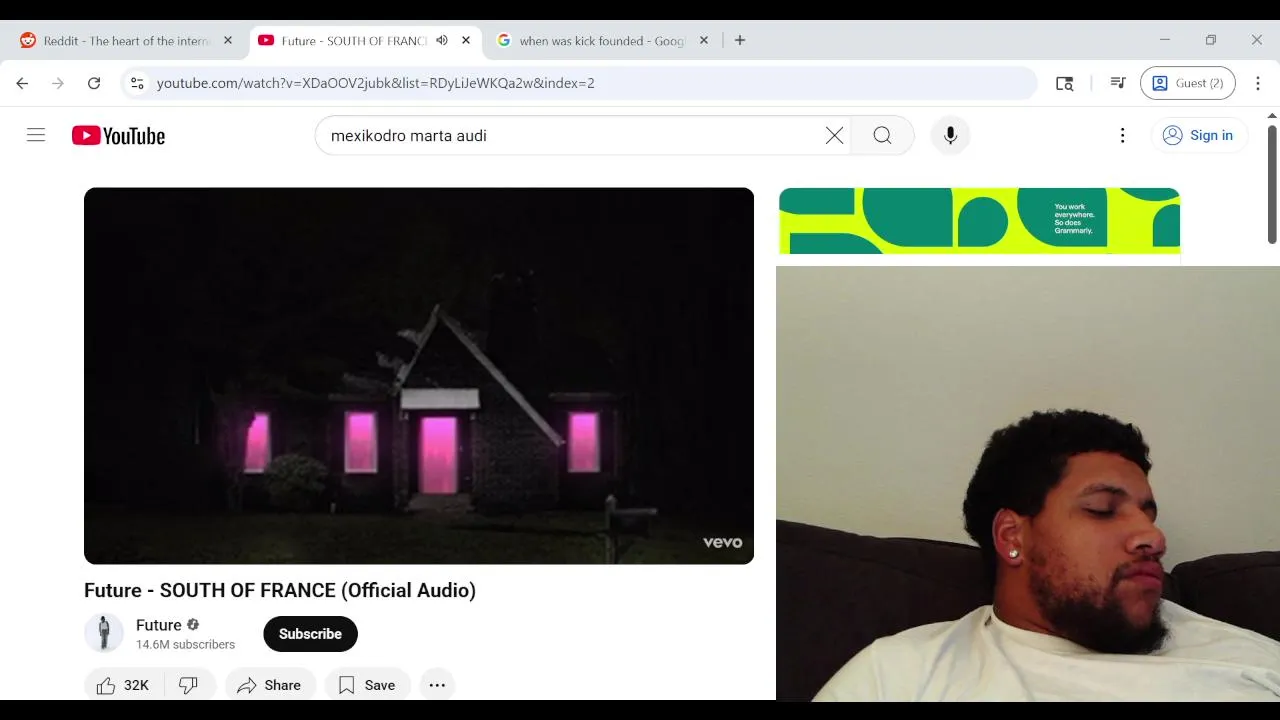Share the video
Image resolution: width=1280 pixels, height=720 pixels.
pos(269,685)
